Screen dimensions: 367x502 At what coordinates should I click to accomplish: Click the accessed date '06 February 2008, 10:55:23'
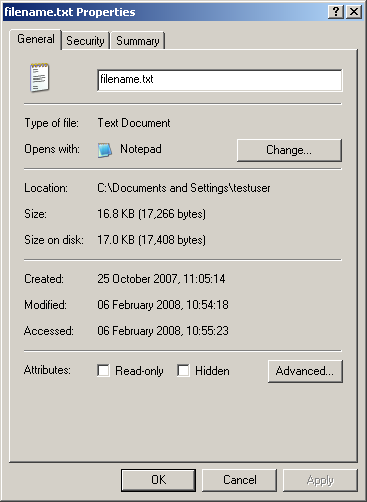163,331
